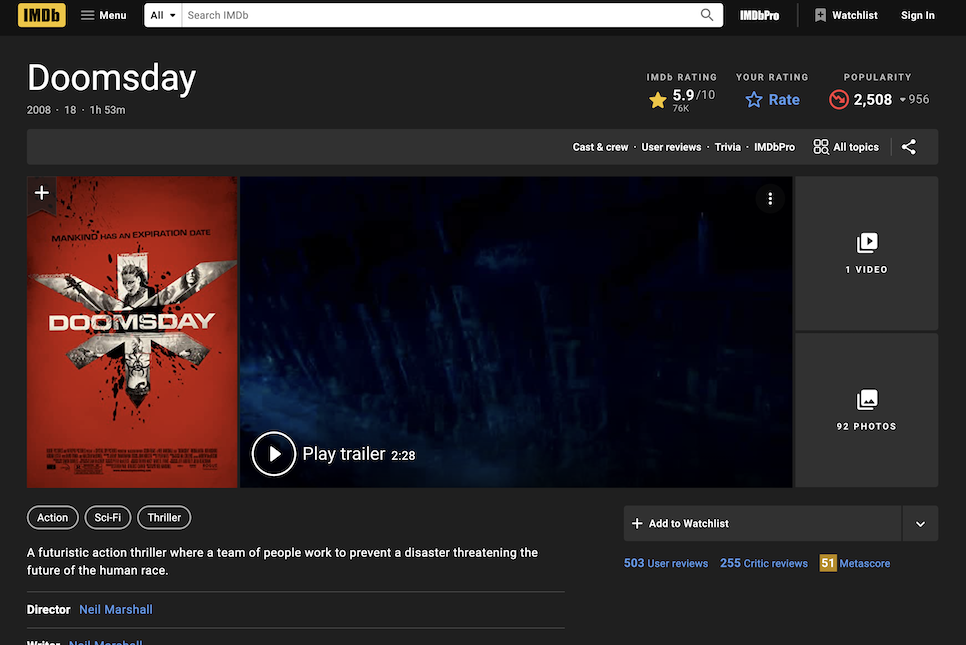
Task: Click the Play trailer 2:28 label
Action: tap(359, 455)
